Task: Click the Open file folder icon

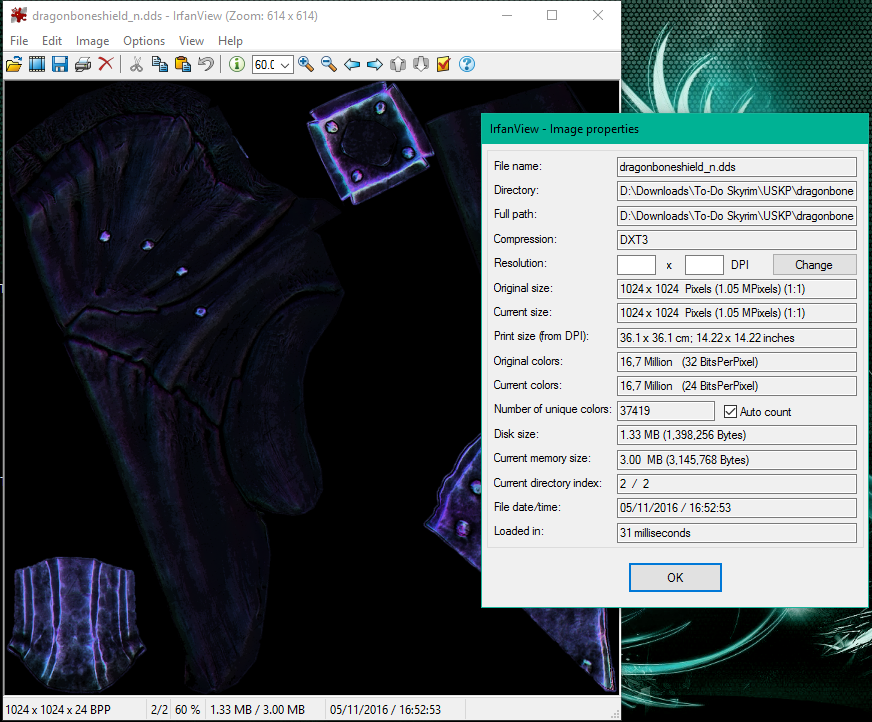Action: tap(14, 65)
